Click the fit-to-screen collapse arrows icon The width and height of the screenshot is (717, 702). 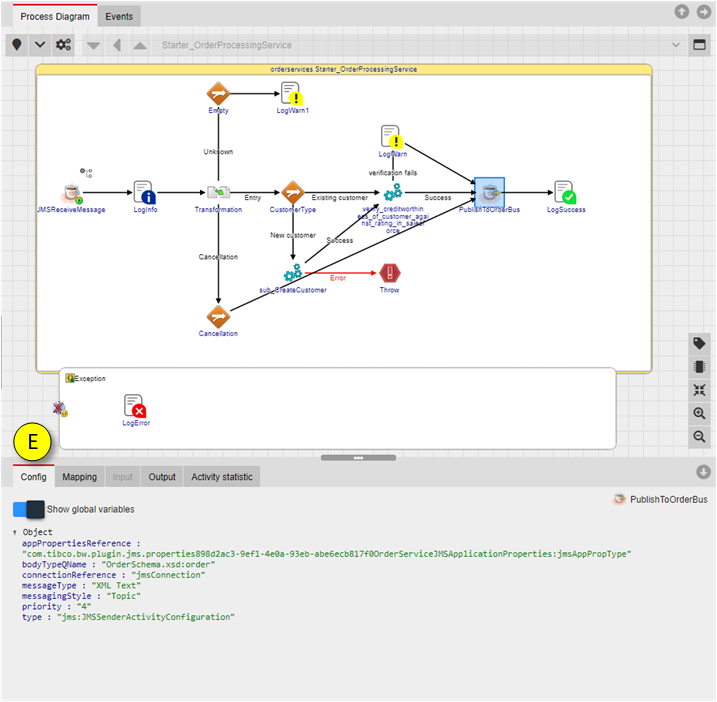point(699,390)
